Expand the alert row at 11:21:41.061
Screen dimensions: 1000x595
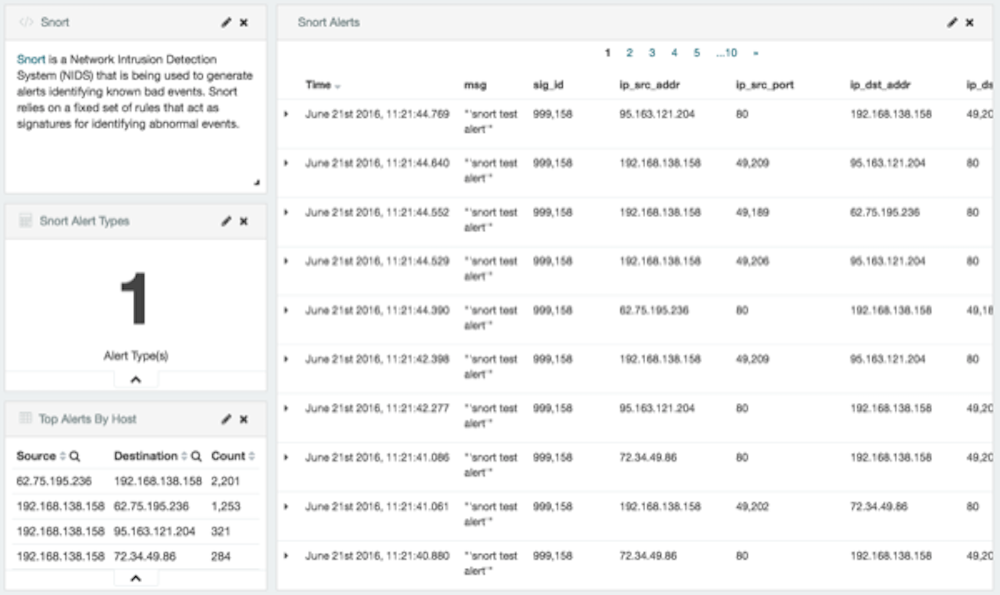click(x=286, y=507)
